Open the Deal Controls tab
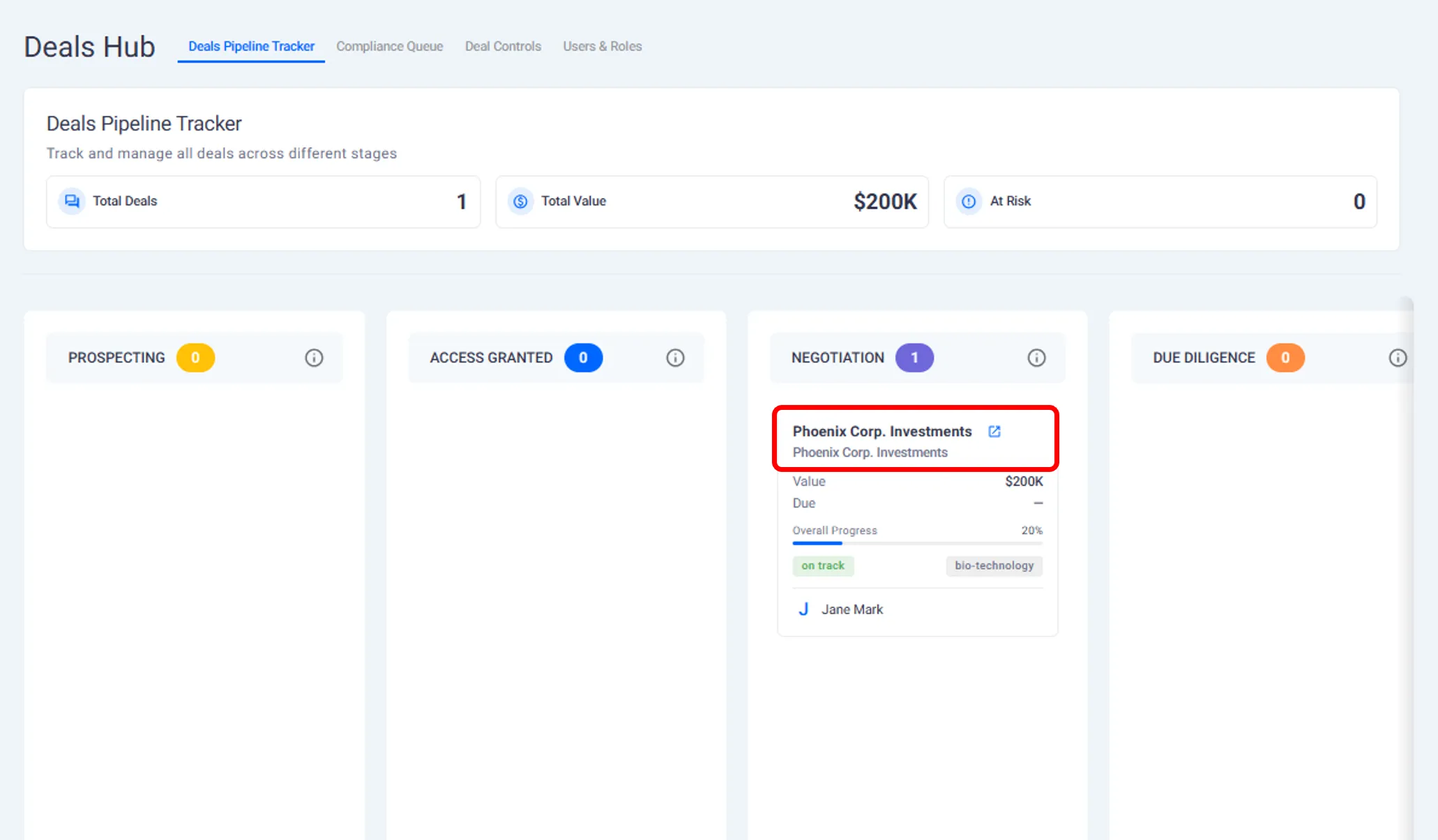Screen dimensions: 1438x840 [503, 46]
